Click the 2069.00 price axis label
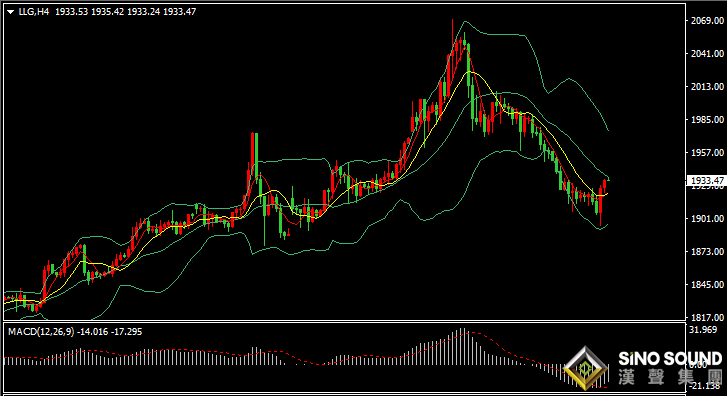 point(707,20)
